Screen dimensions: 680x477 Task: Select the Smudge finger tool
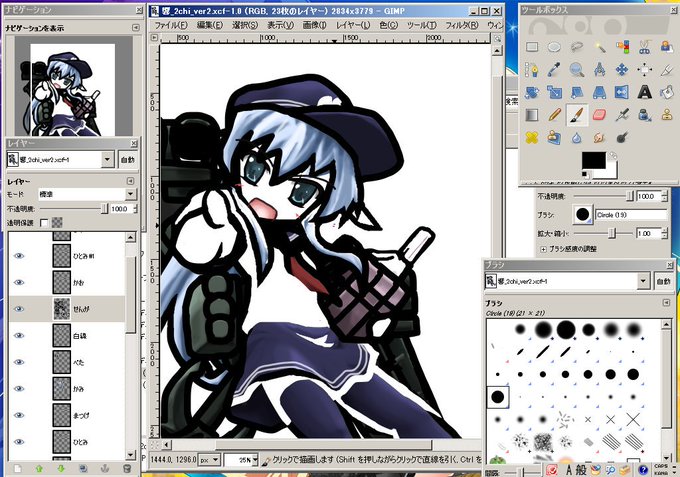[x=600, y=137]
